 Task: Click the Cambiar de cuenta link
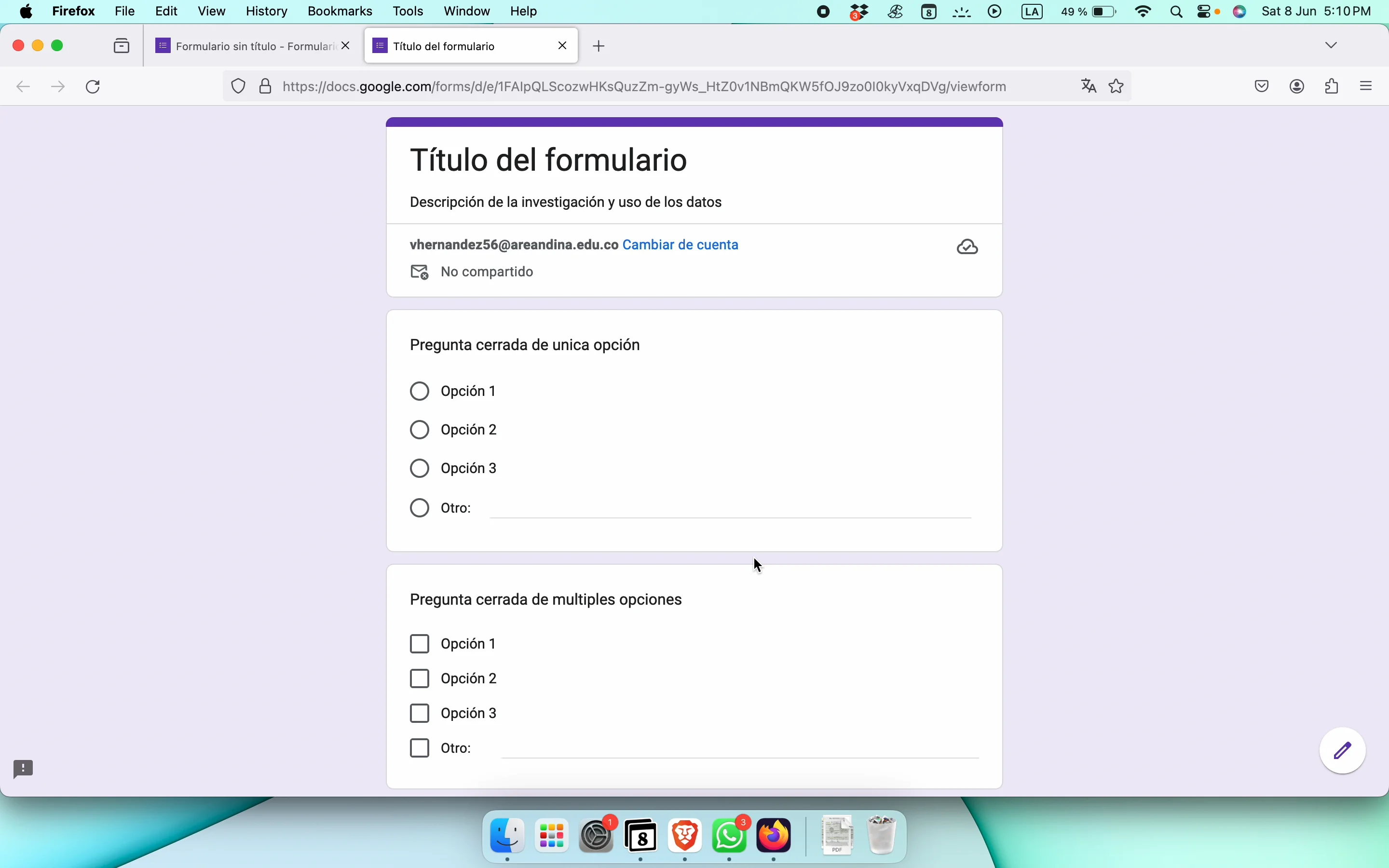point(681,245)
